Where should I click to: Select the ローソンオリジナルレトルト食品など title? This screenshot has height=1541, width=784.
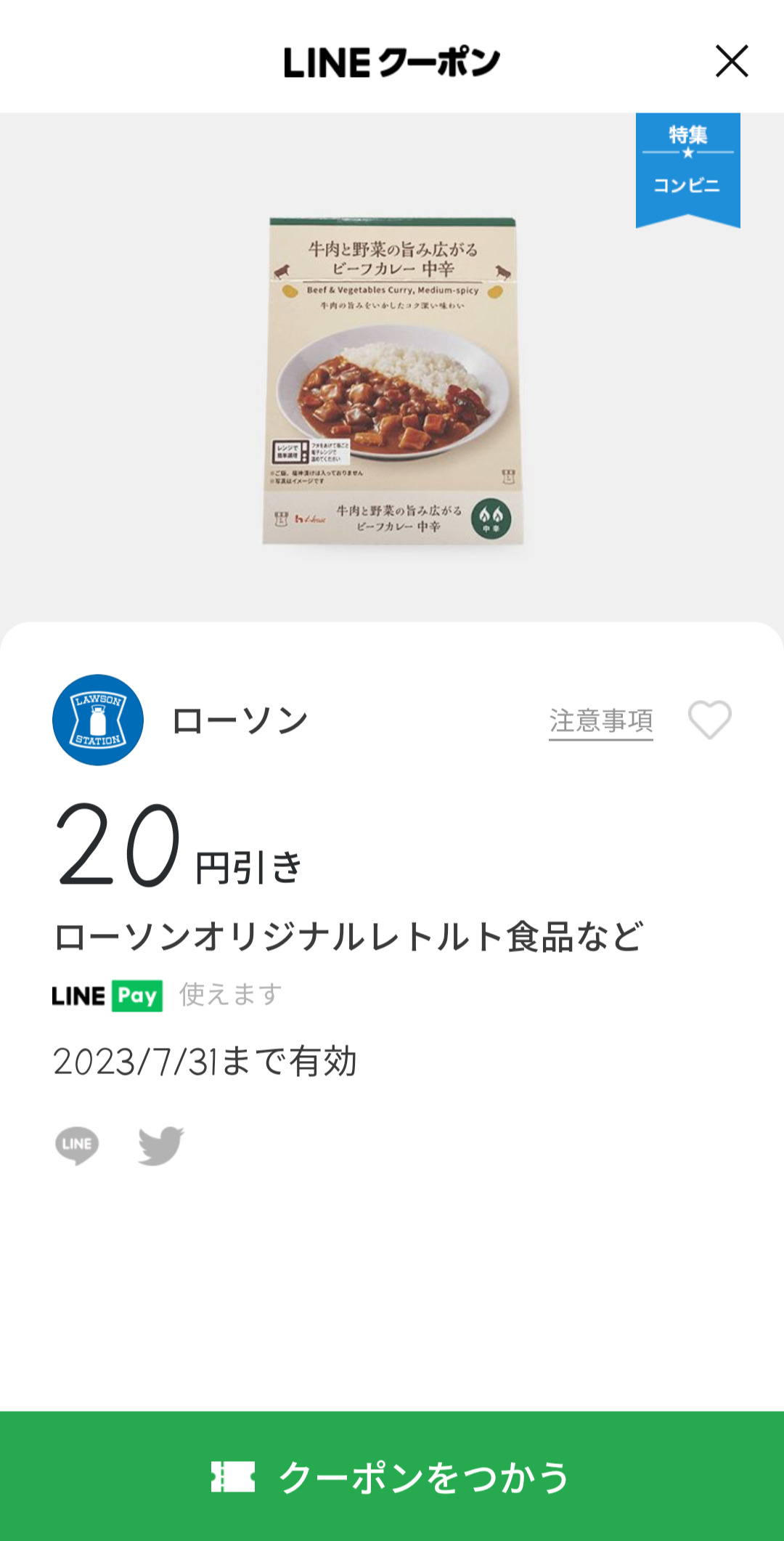348,937
